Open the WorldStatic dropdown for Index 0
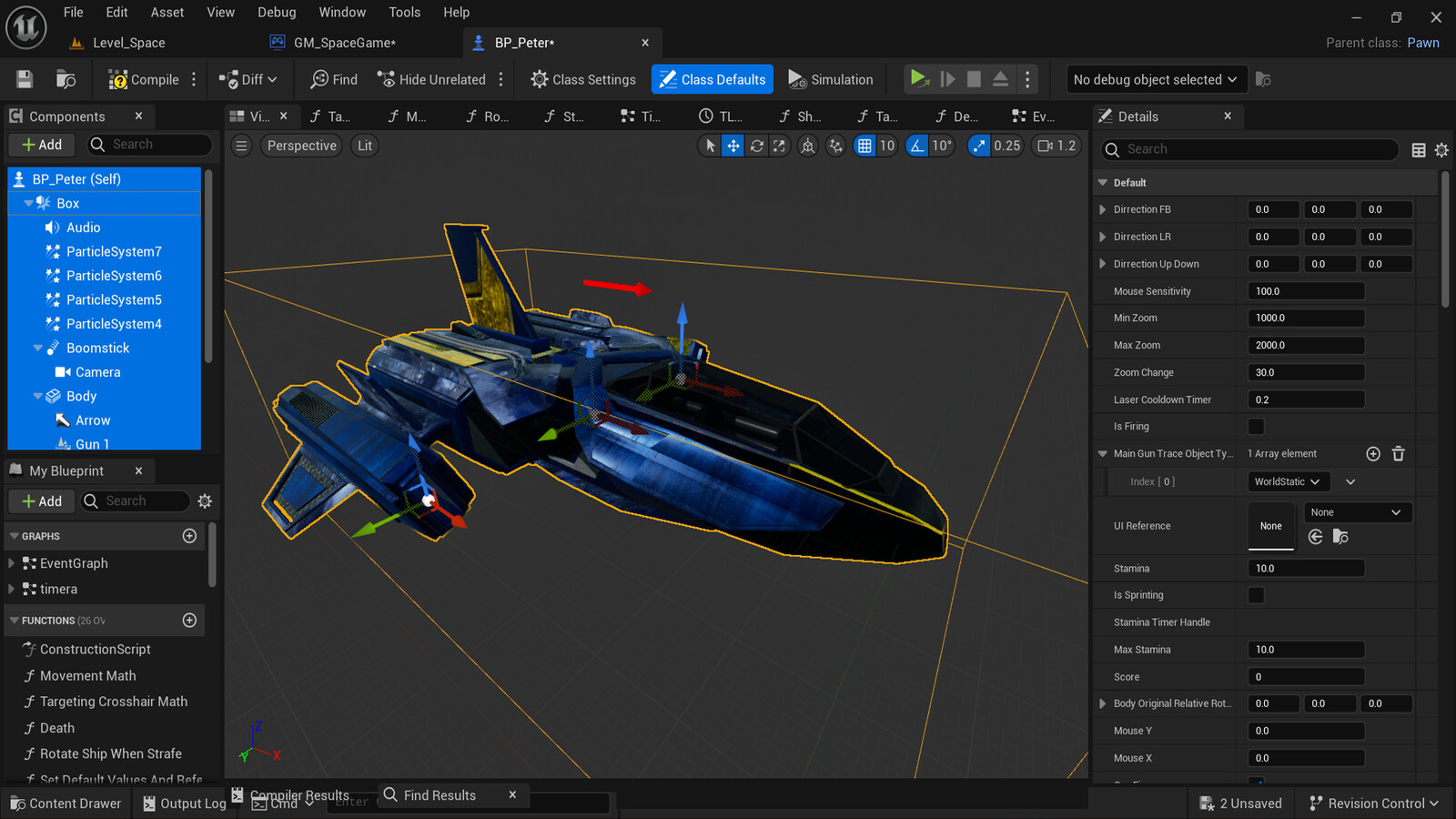Screen dimensions: 1456x819 tap(1288, 481)
